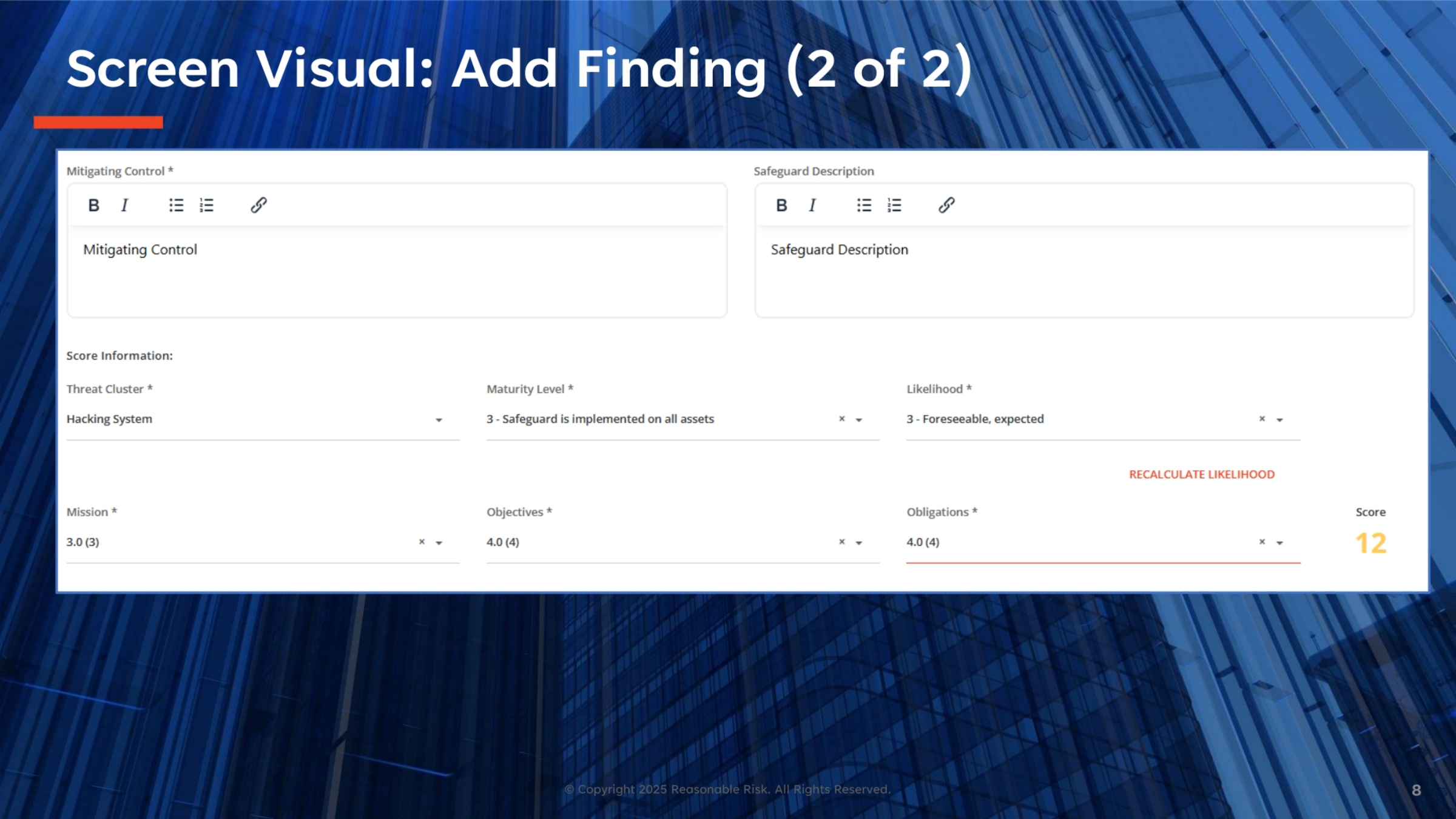Viewport: 1456px width, 819px height.
Task: Toggle italic in Safeguard Description editor
Action: pos(813,205)
